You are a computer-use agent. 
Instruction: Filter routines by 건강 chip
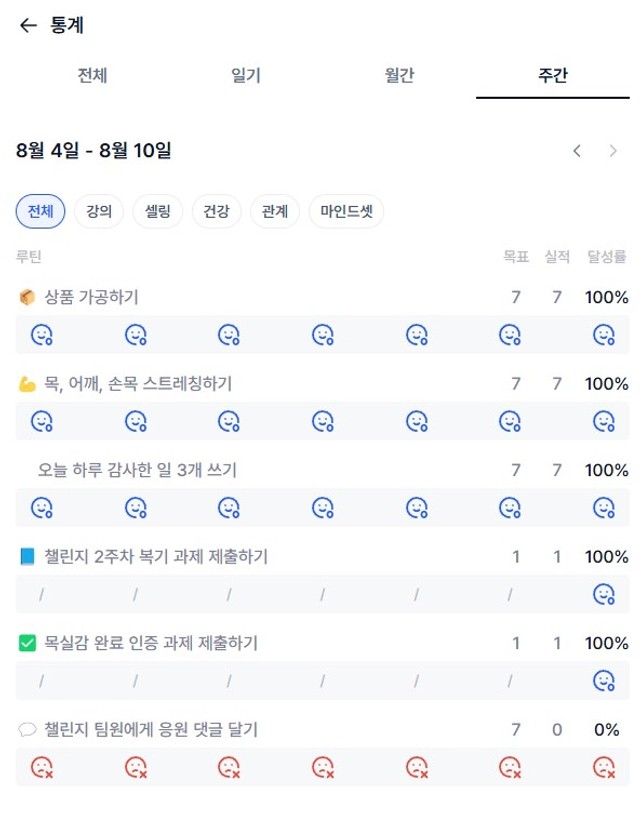coord(217,211)
